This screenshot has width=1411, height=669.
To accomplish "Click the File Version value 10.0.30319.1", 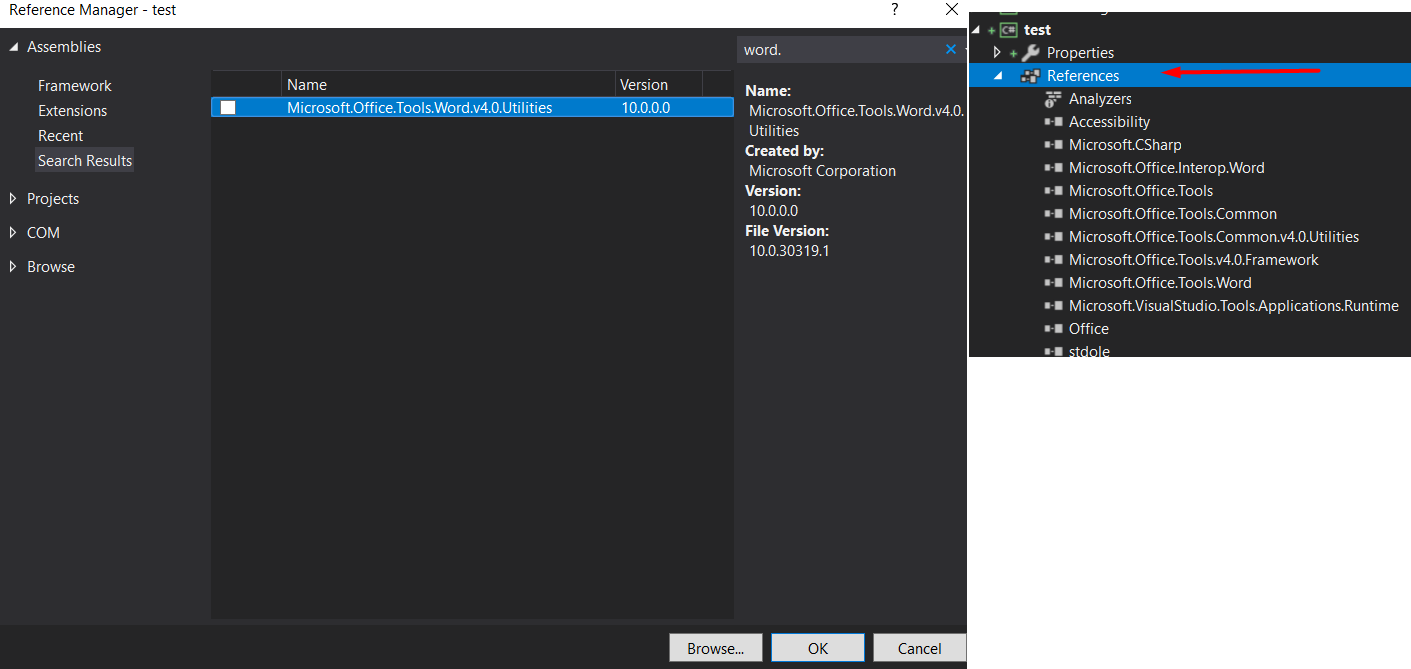I will (x=789, y=251).
